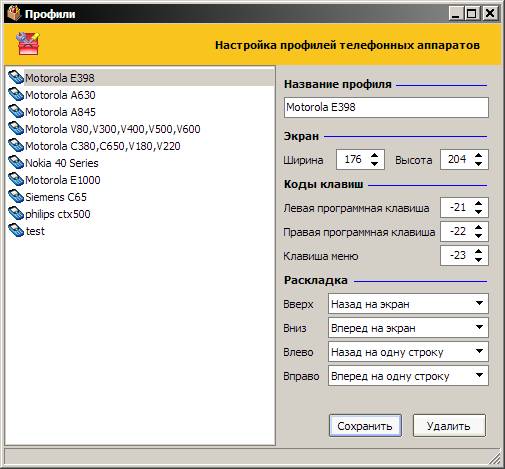
Task: Click the phone icon beside Motorola A845
Action: point(16,112)
